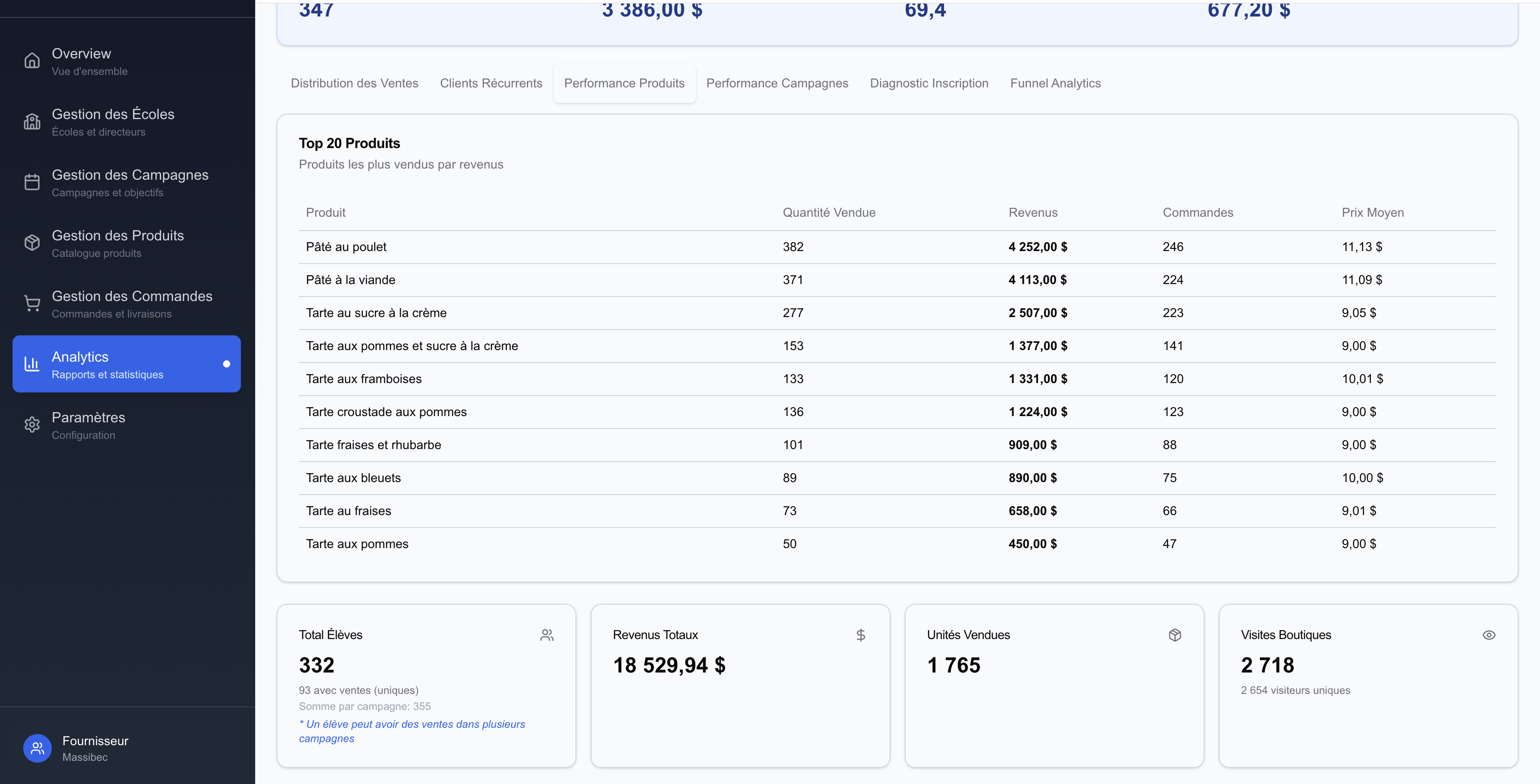Click the Revenus column header

1032,213
